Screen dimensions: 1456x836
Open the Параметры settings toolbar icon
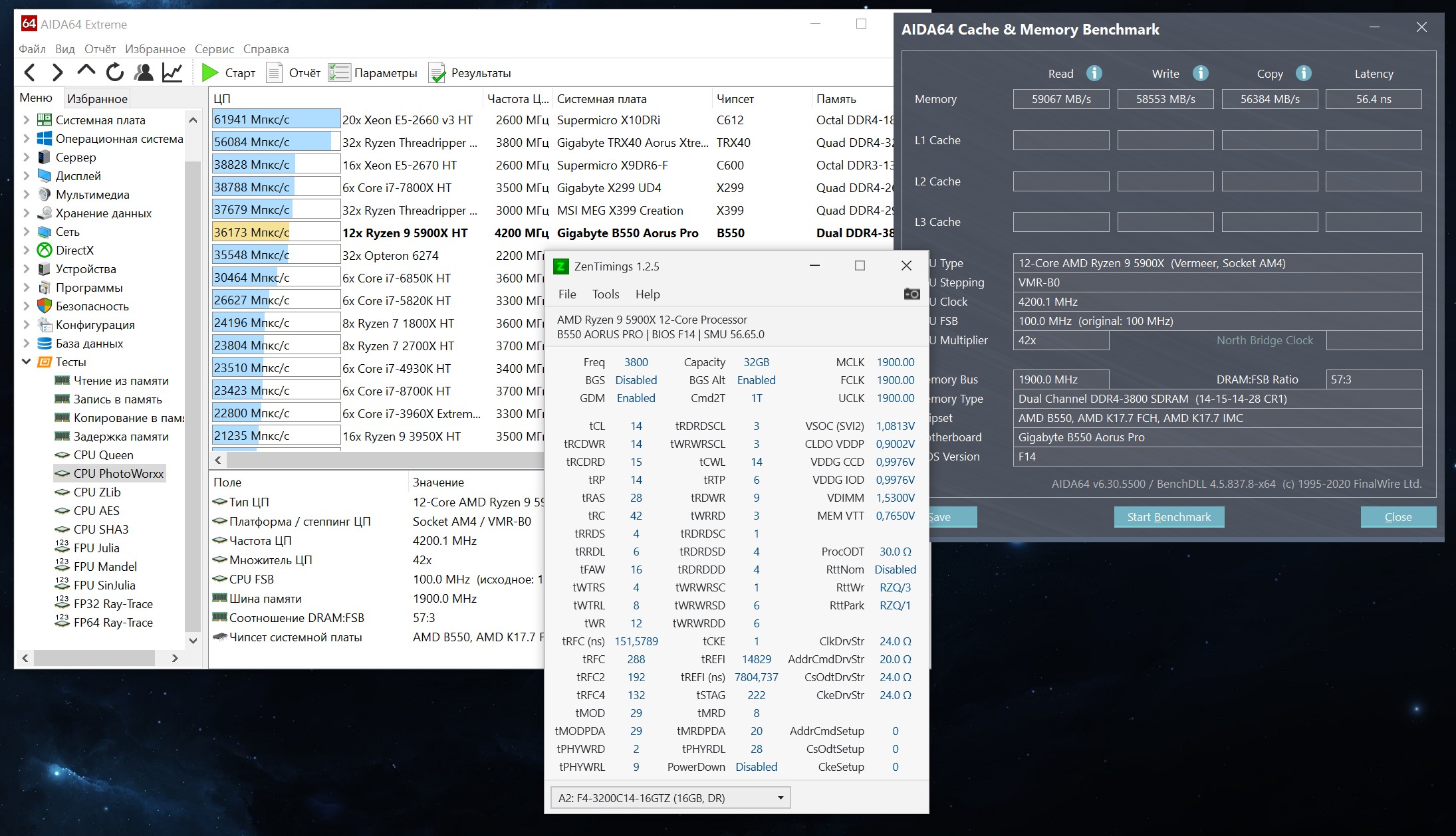339,72
